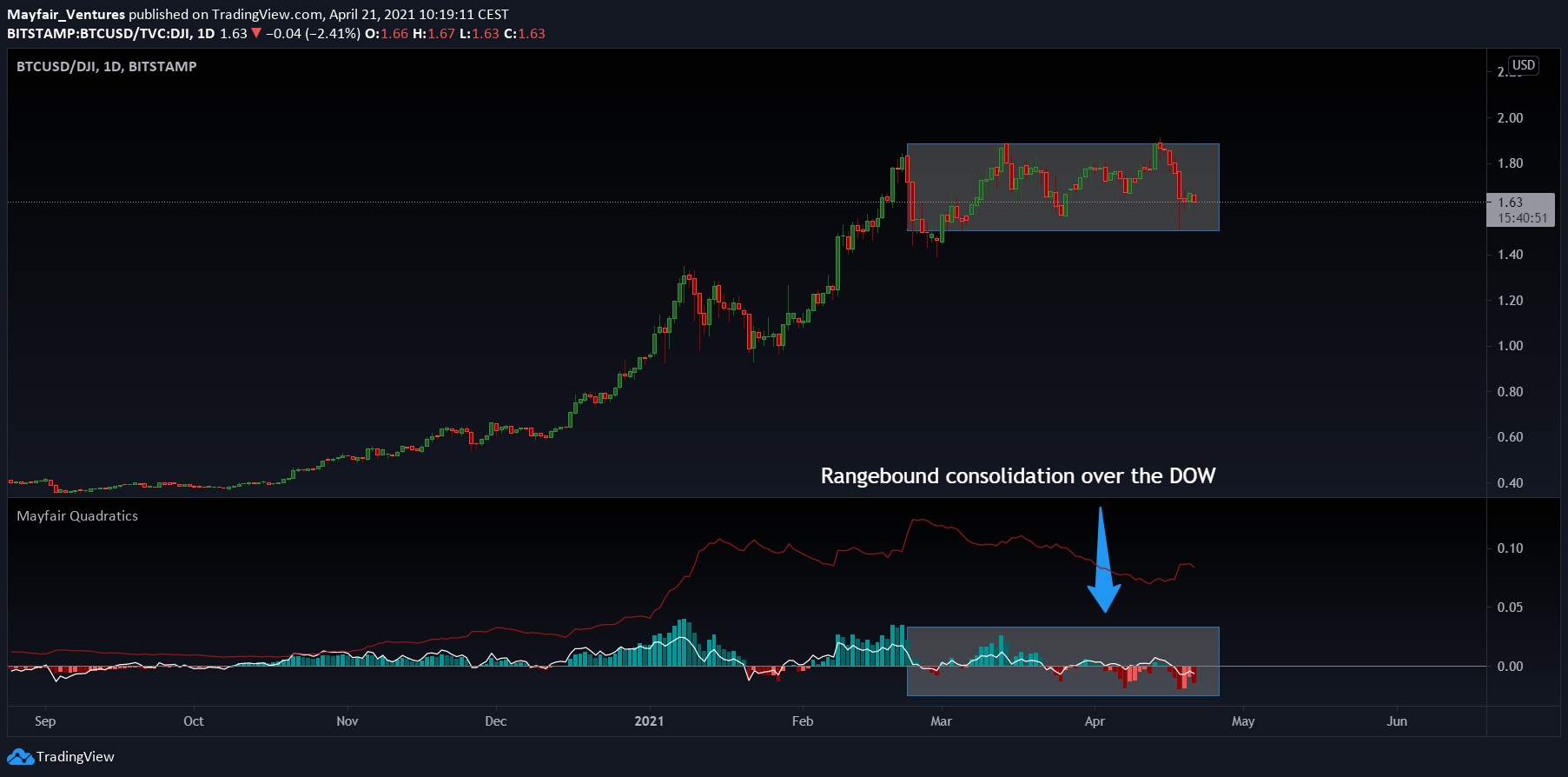Screen dimensions: 1568x777
Task: Click the 1.80 price axis label
Action: 1510,163
